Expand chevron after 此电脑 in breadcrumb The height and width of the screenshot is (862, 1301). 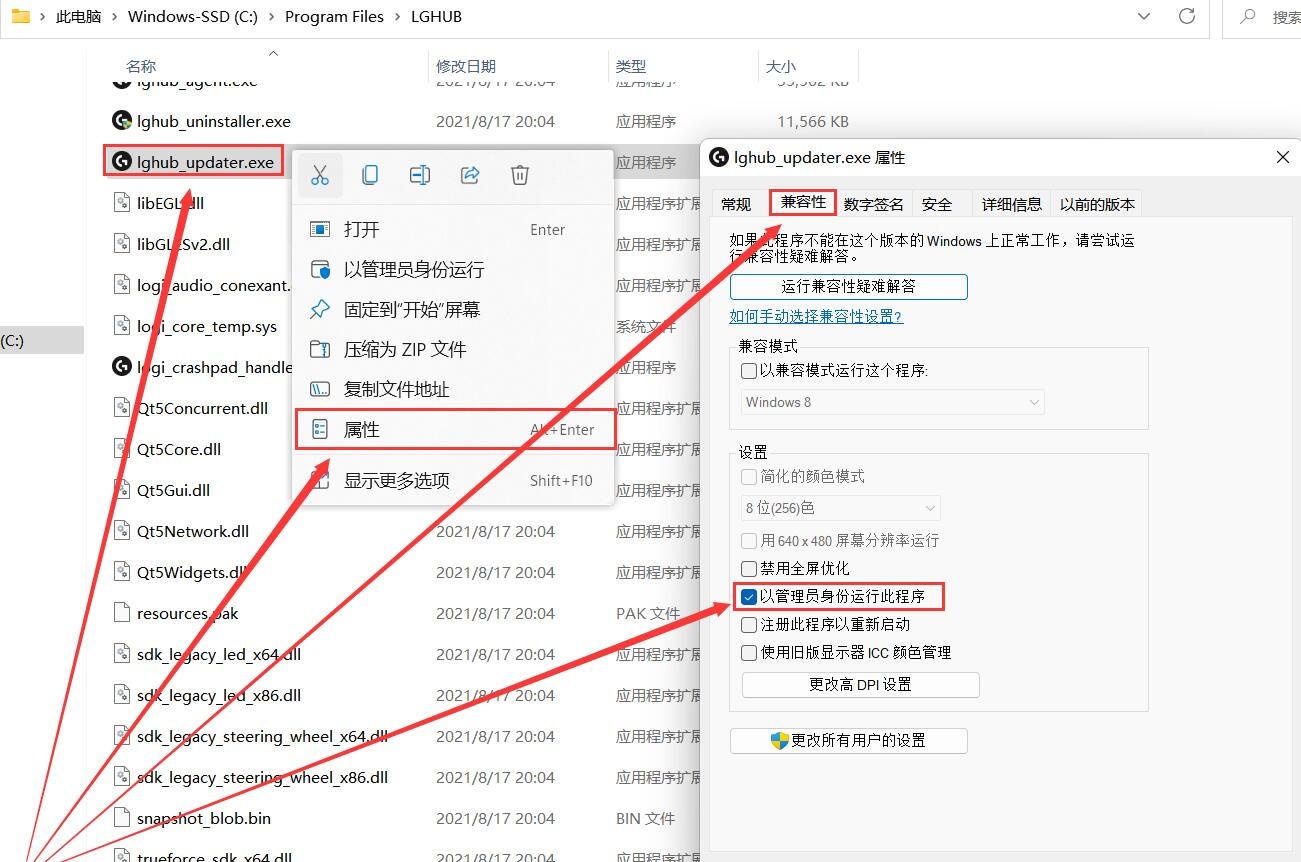point(115,17)
